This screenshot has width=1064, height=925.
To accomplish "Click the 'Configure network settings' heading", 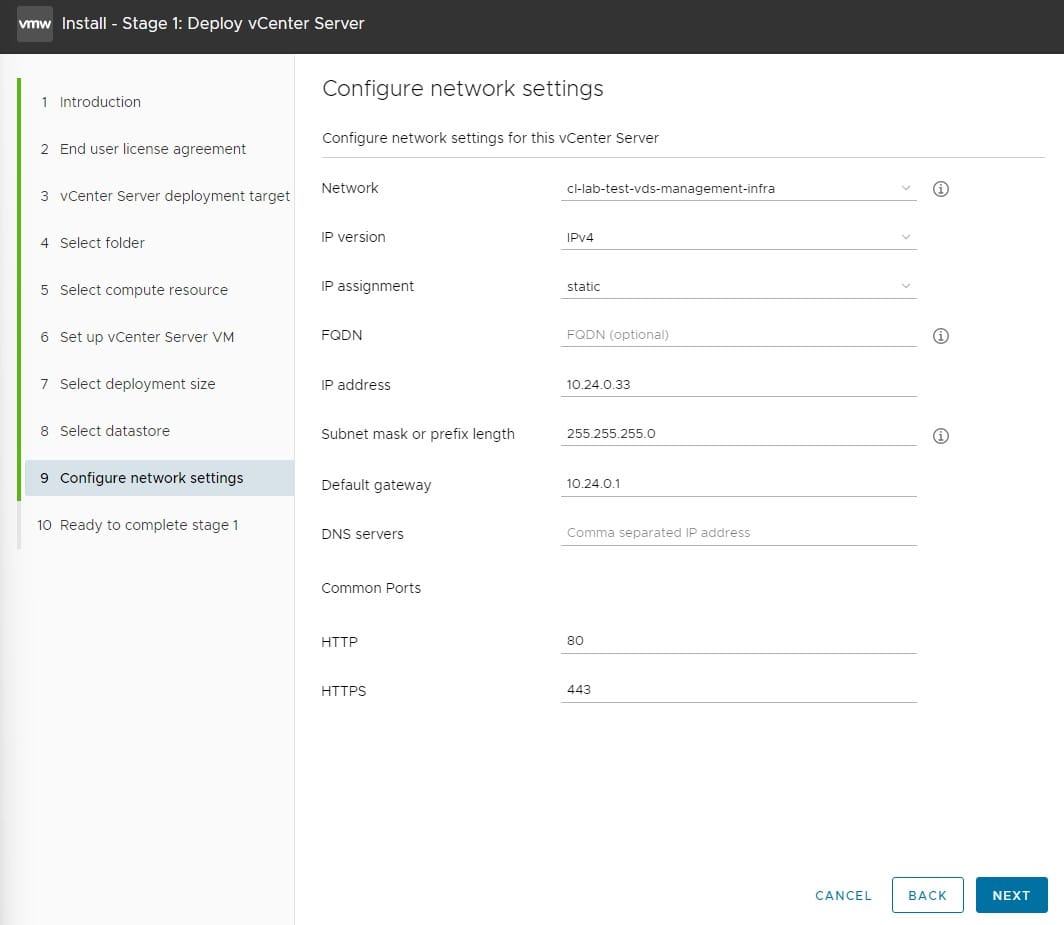I will (x=463, y=89).
